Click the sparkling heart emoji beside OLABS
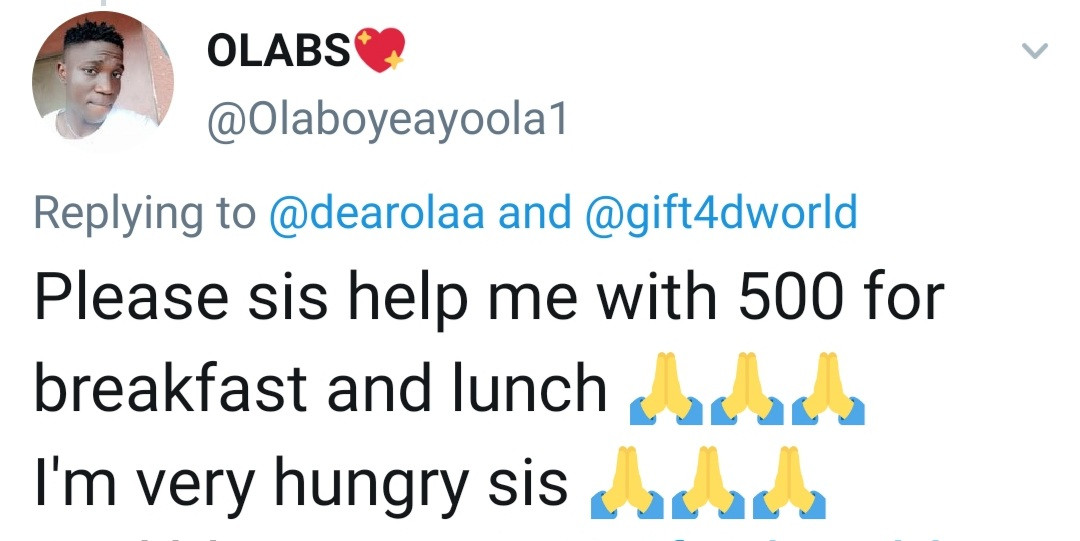The height and width of the screenshot is (541, 1080). [x=380, y=50]
